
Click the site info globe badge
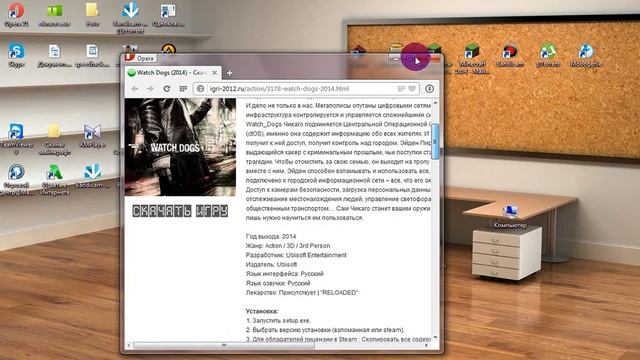point(200,89)
